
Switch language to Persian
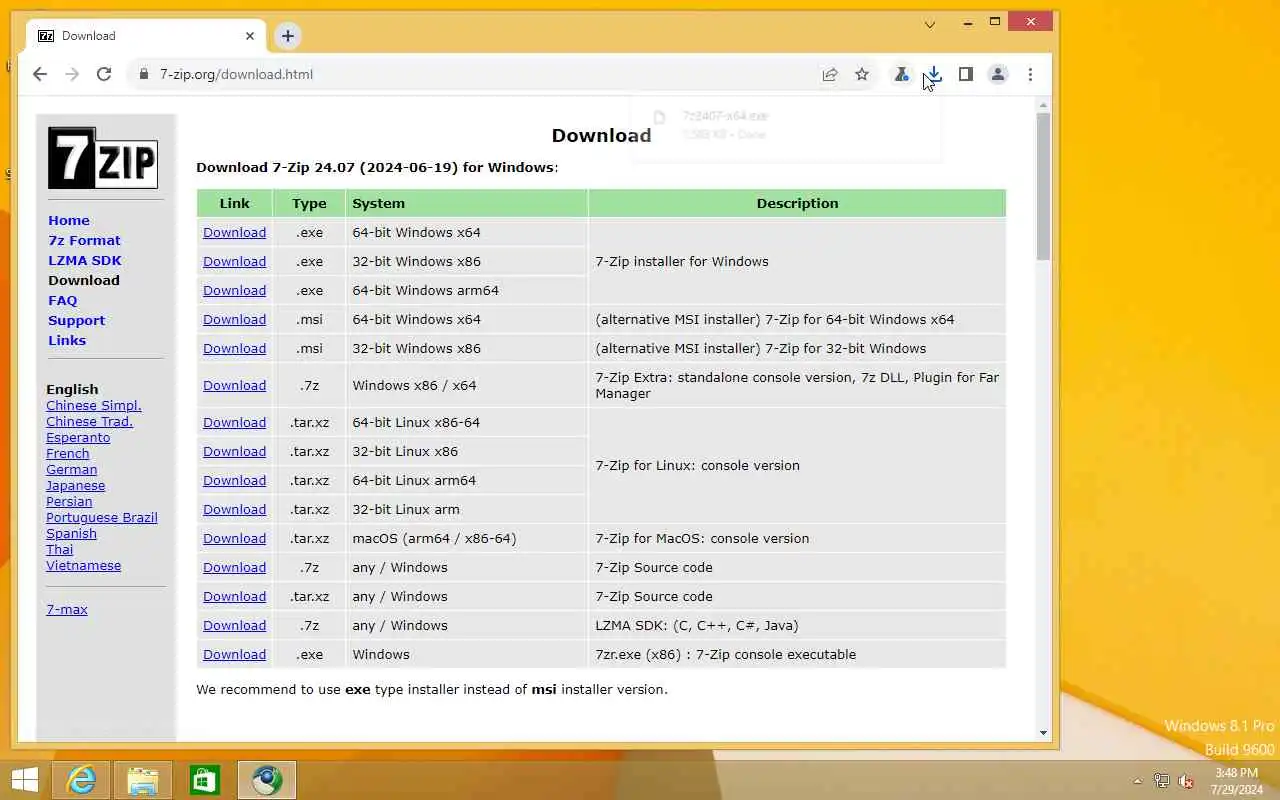pyautogui.click(x=69, y=501)
